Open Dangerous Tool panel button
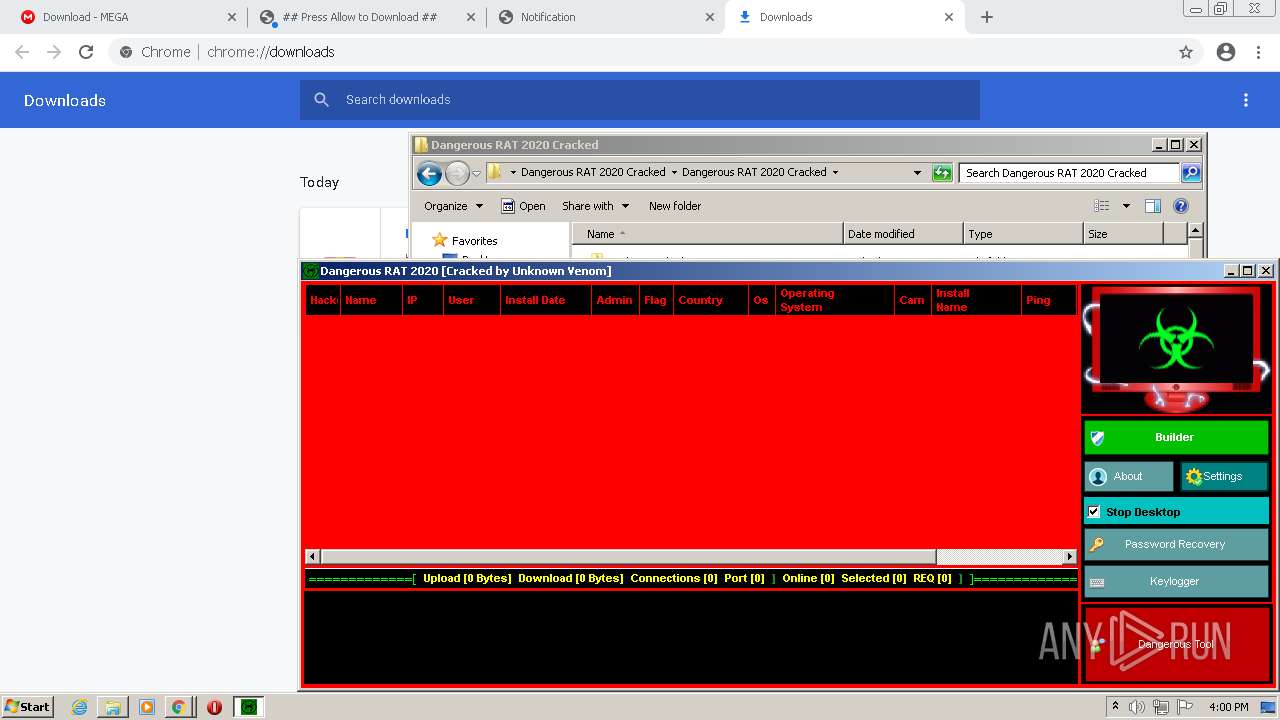The image size is (1280, 720). 1176,644
